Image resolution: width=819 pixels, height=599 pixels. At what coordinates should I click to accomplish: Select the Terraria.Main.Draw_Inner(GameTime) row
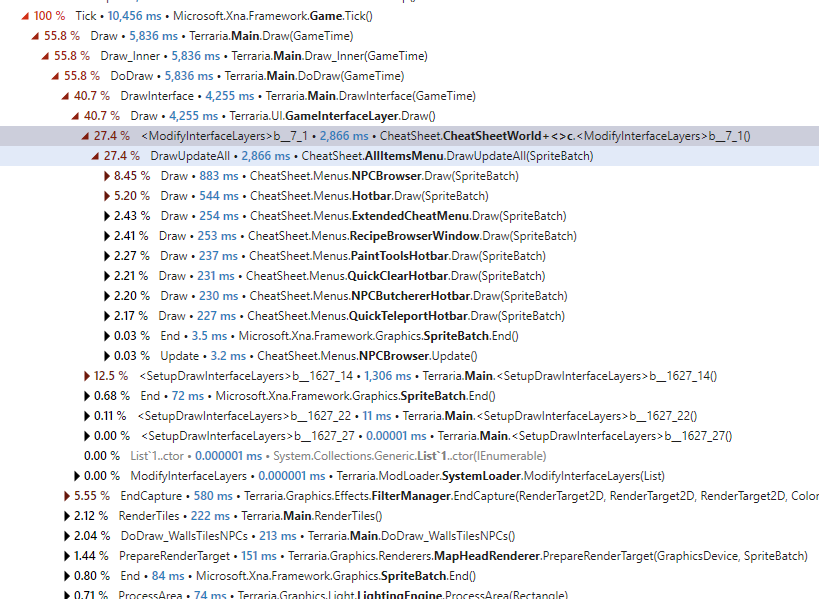410,56
